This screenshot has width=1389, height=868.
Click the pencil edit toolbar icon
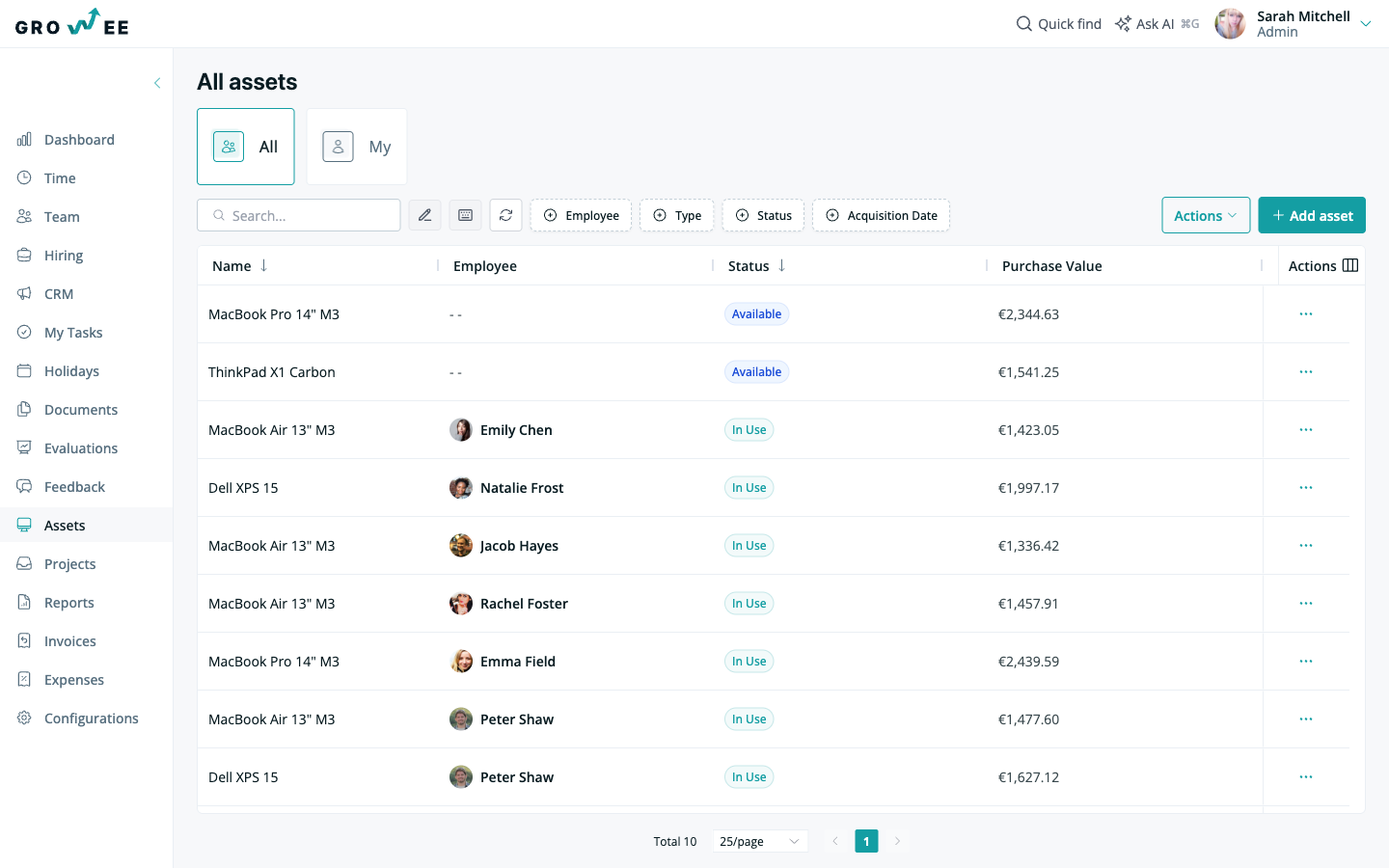click(424, 215)
